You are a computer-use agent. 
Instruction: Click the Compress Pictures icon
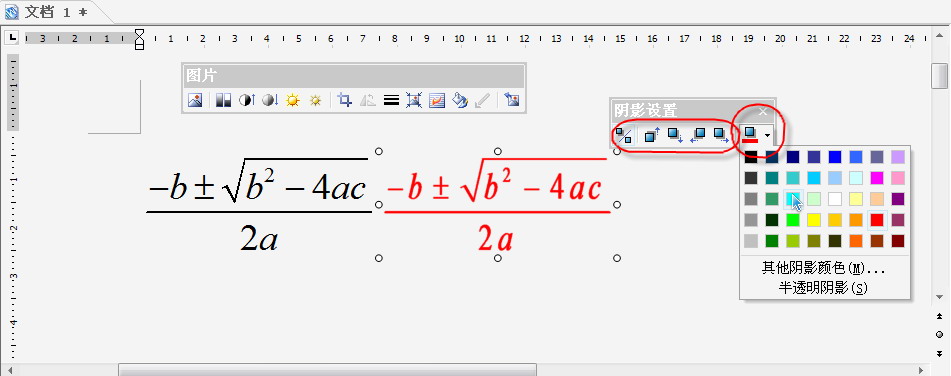pyautogui.click(x=414, y=100)
